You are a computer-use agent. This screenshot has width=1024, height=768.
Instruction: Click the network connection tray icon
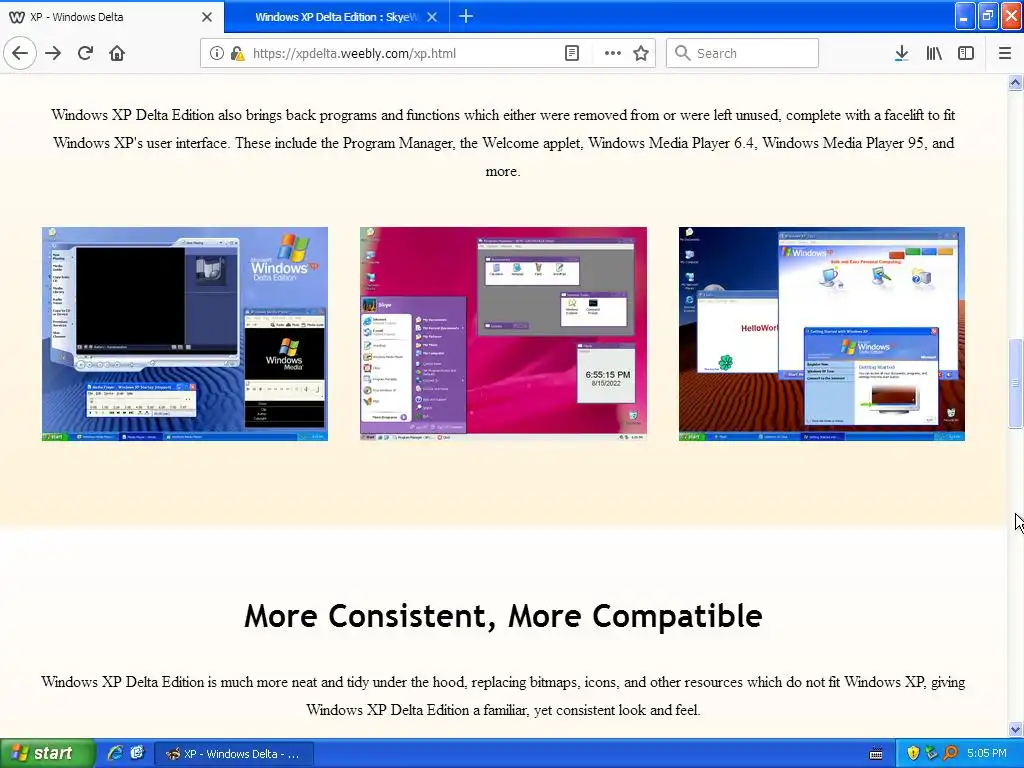click(x=931, y=754)
